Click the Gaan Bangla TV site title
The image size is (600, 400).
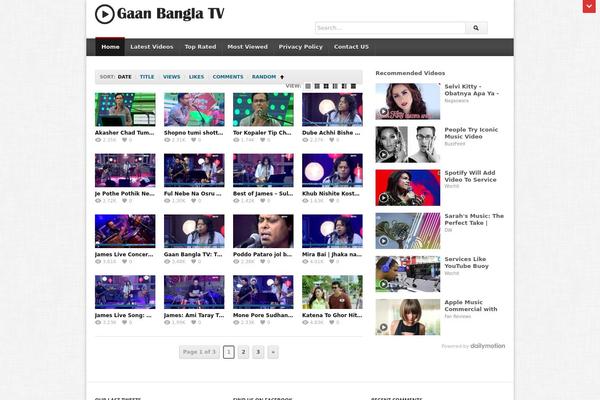[171, 14]
